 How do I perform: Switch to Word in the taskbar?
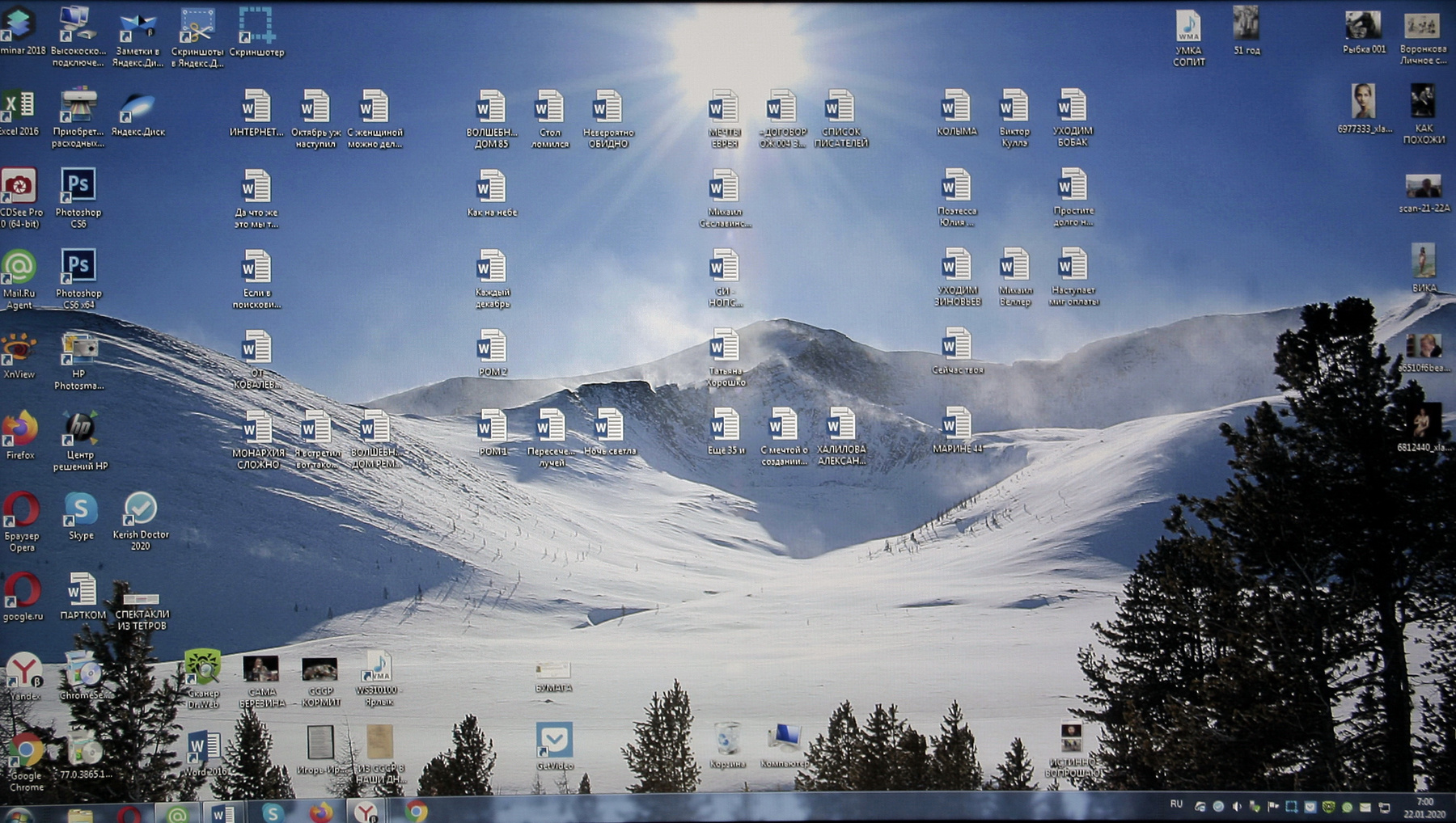coord(222,812)
